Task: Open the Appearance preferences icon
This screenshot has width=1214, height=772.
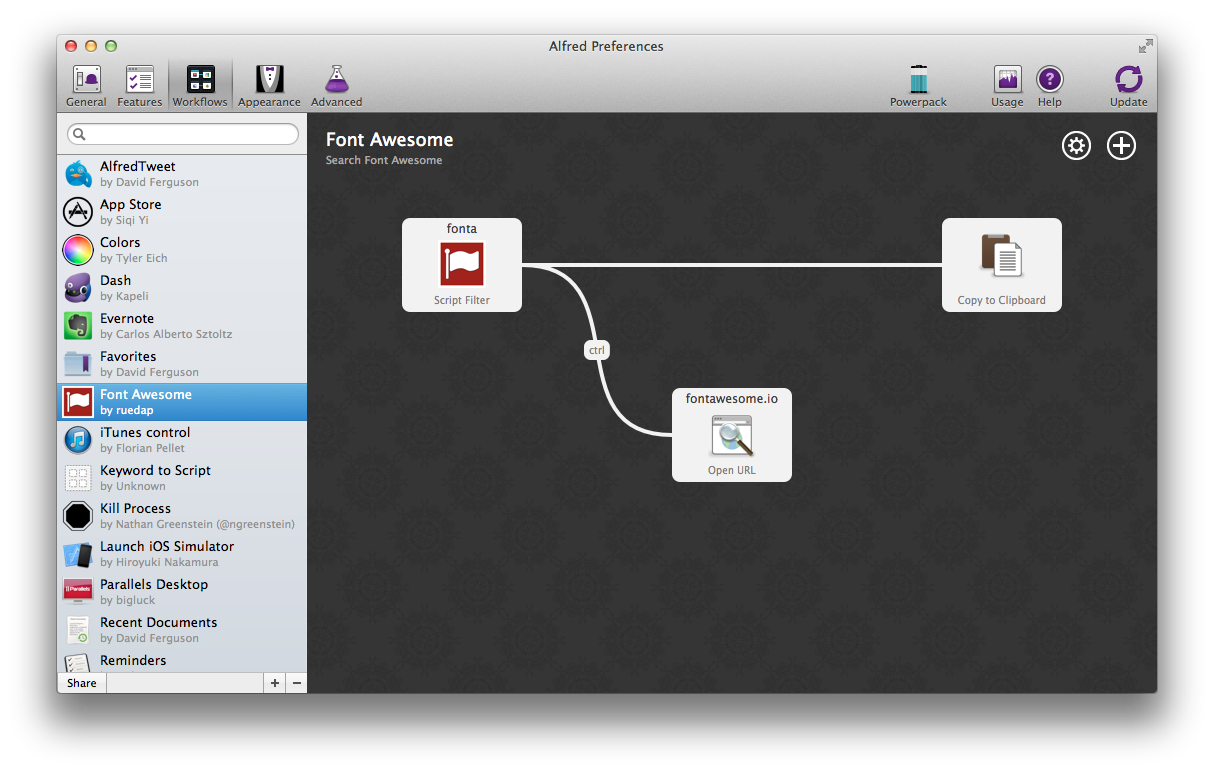Action: [x=269, y=86]
